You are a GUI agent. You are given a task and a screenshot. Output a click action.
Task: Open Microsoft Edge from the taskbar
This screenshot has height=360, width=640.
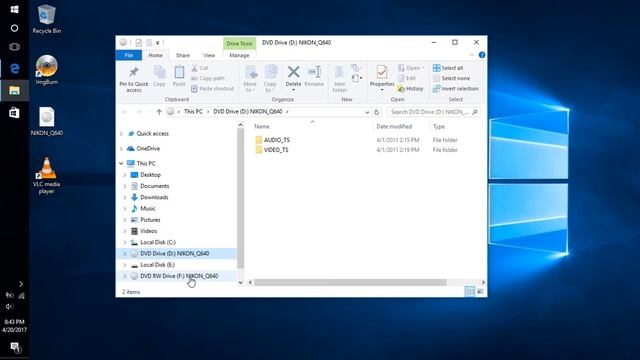point(14,68)
